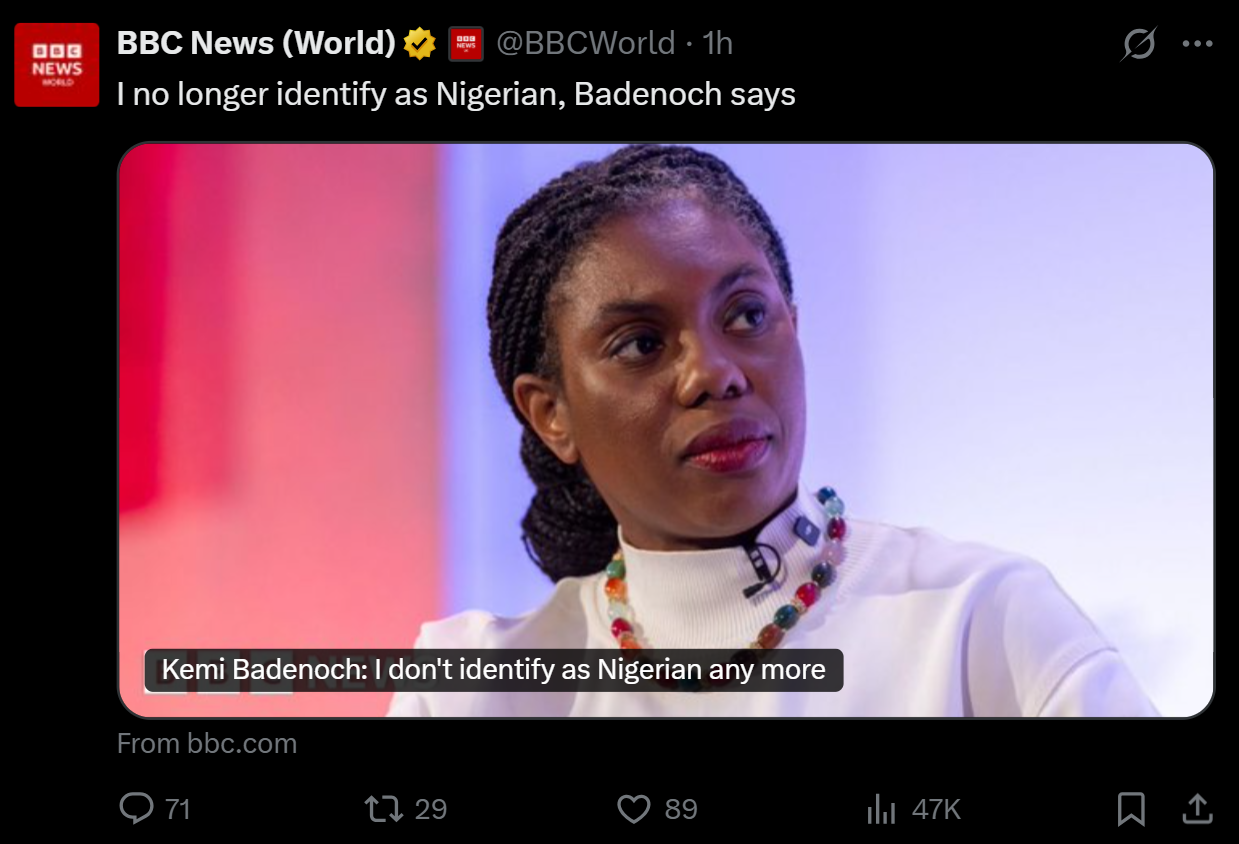Click the 'From bbc.com' source link

pos(207,744)
